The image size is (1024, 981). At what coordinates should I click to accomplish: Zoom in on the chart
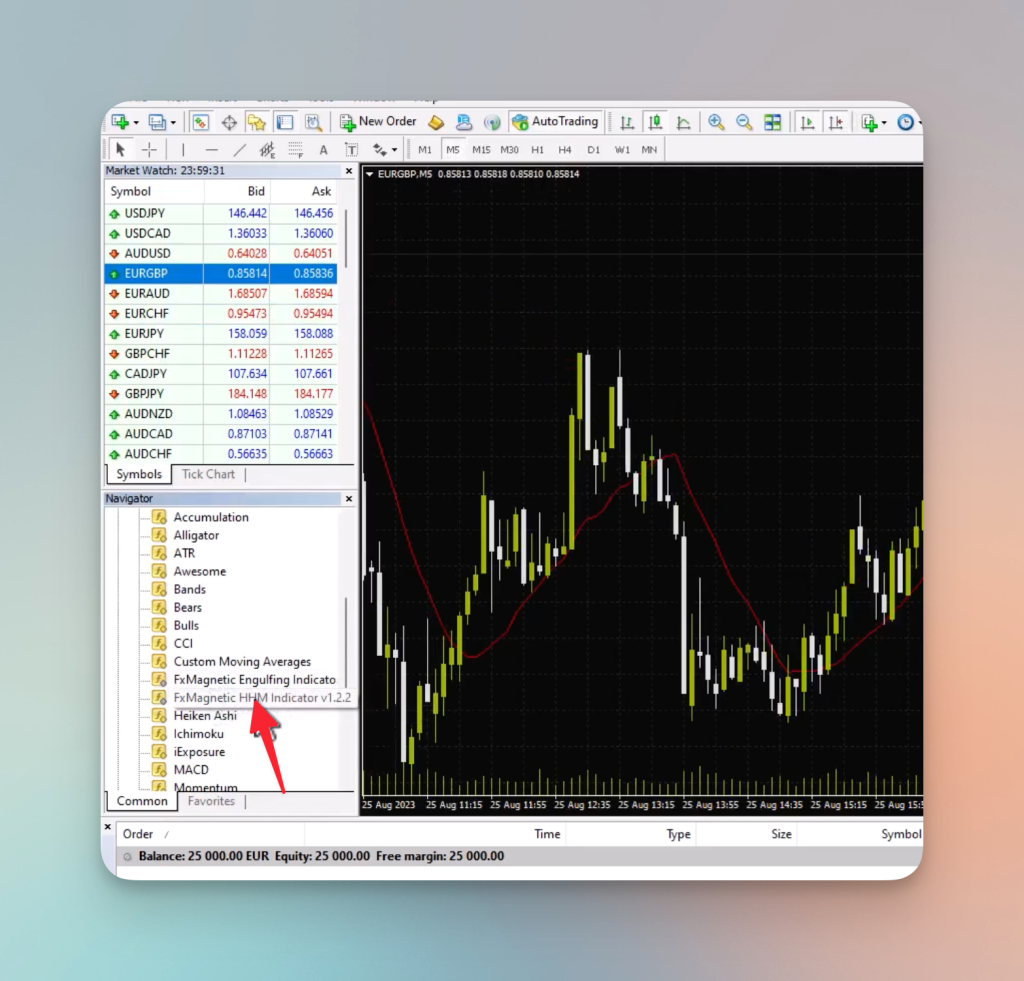[x=716, y=122]
